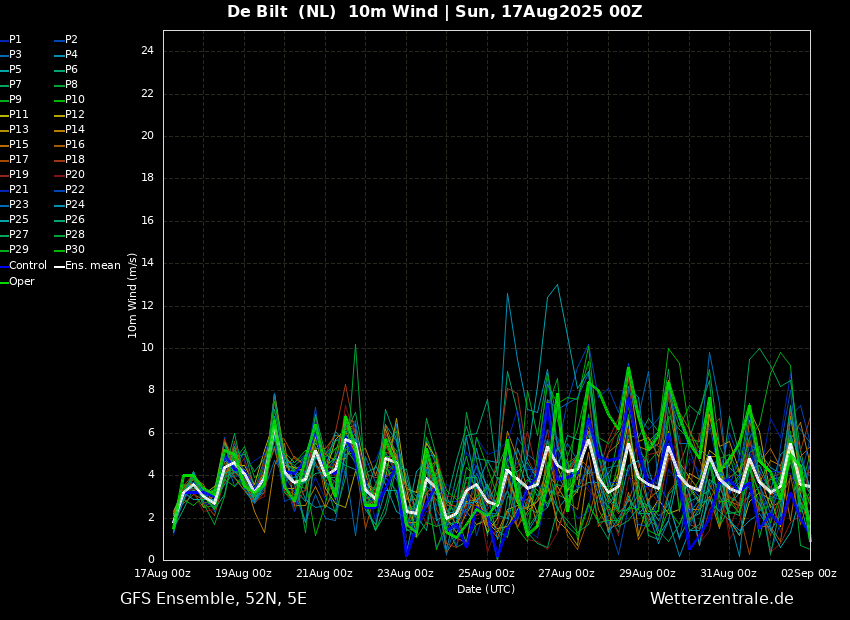Click the P16 line color swatch
This screenshot has height=620, width=850.
click(x=59, y=146)
